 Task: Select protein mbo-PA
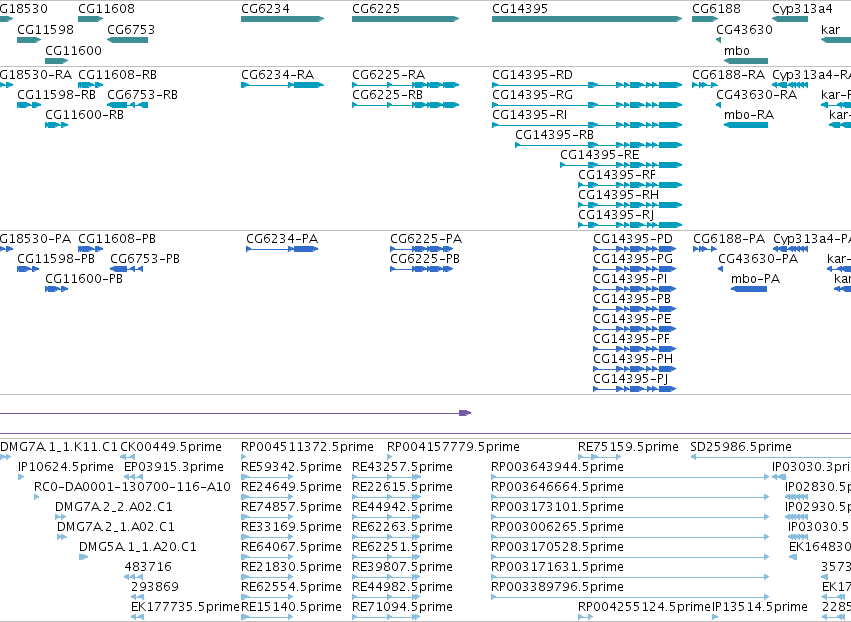pyautogui.click(x=755, y=280)
